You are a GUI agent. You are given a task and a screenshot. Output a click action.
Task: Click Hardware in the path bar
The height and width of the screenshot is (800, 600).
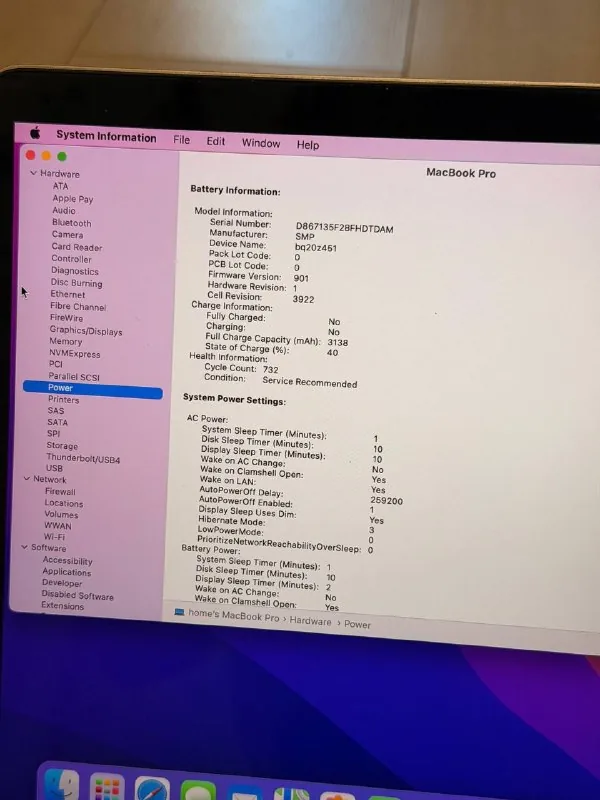(310, 621)
